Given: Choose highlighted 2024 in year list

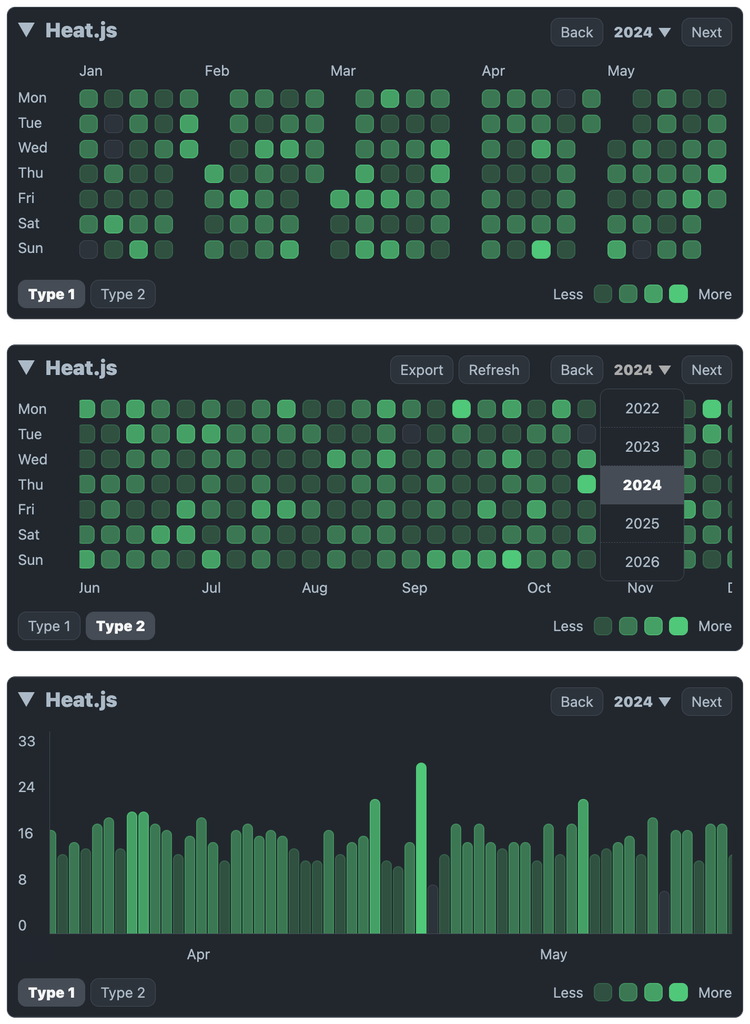Looking at the screenshot, I should [x=642, y=485].
